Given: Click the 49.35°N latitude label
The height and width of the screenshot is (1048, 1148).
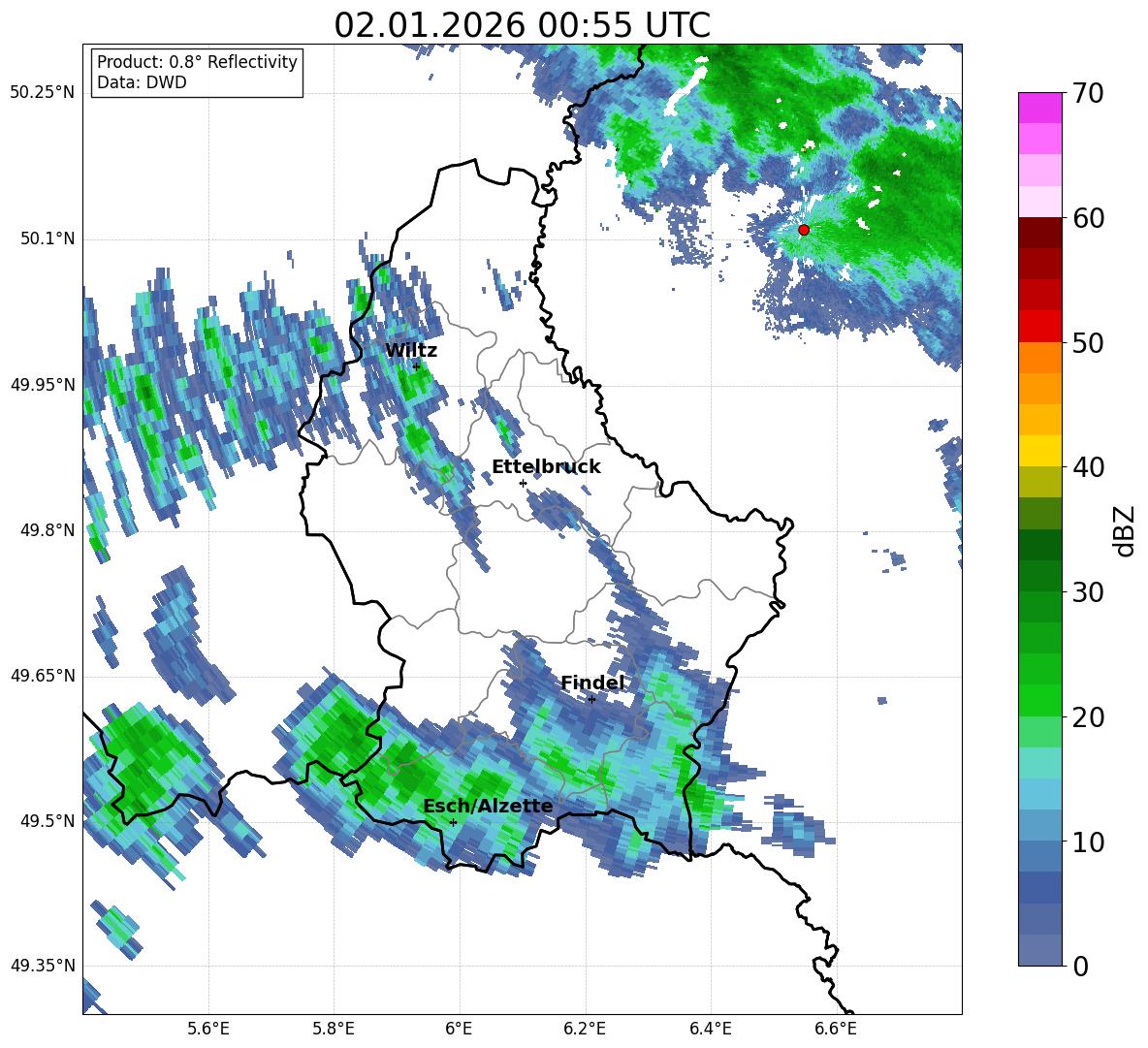Looking at the screenshot, I should tap(44, 966).
